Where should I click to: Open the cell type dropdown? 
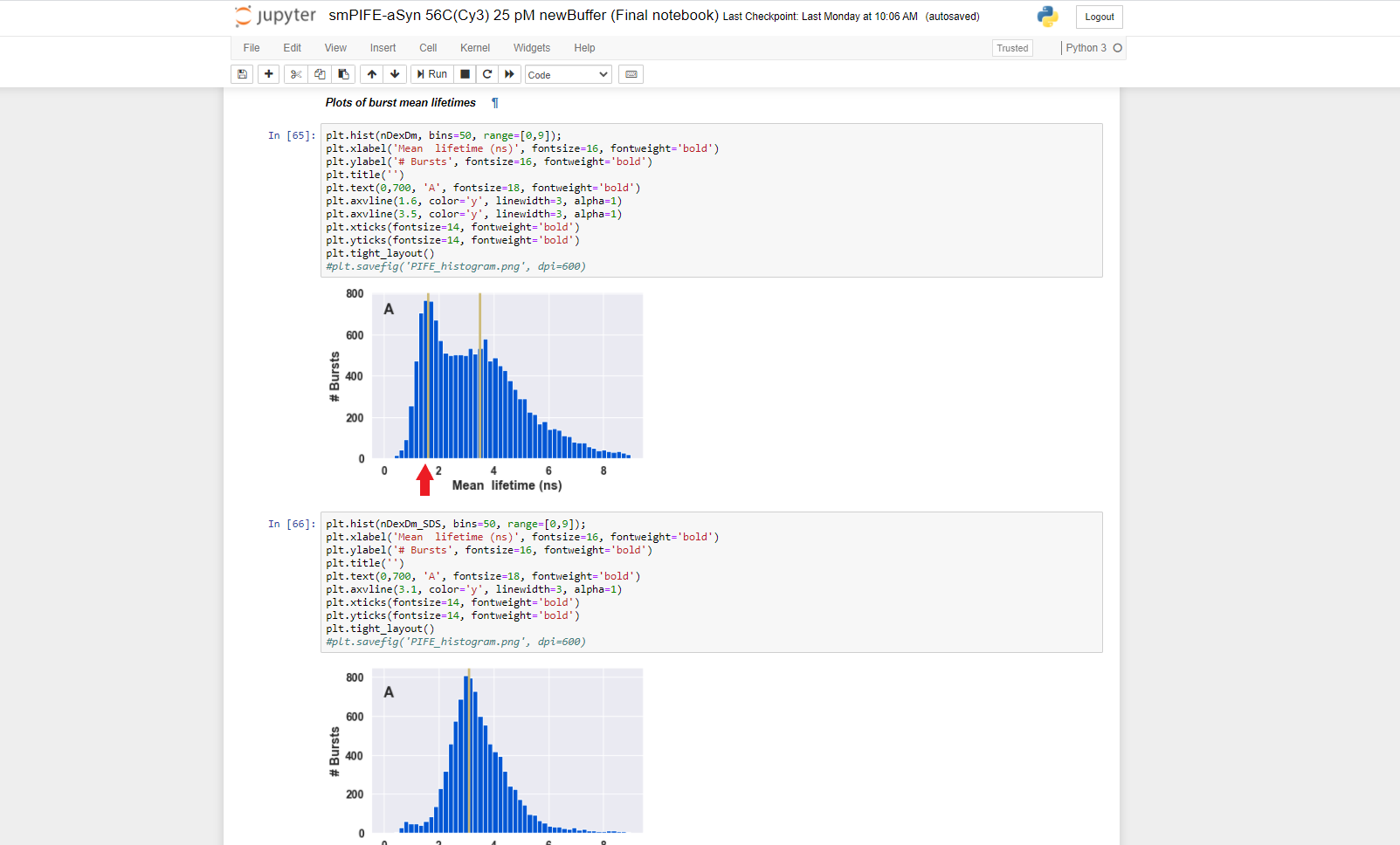pos(568,75)
